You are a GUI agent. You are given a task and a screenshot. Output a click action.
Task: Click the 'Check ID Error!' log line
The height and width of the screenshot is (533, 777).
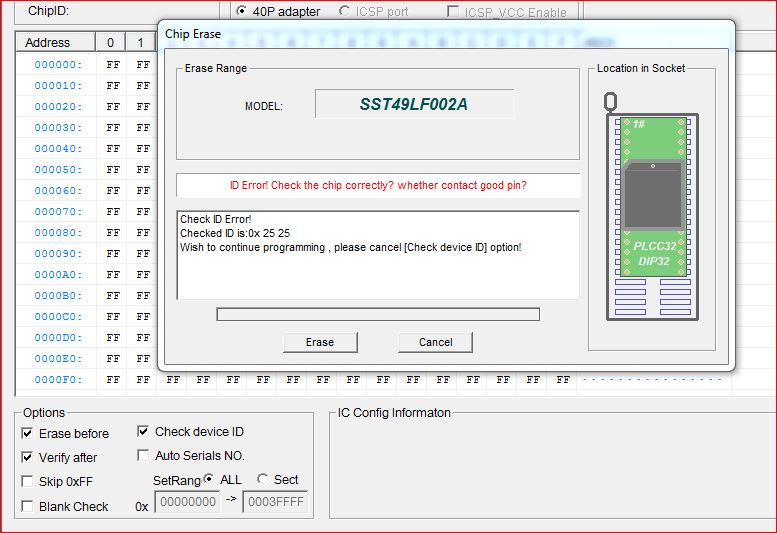[216, 219]
